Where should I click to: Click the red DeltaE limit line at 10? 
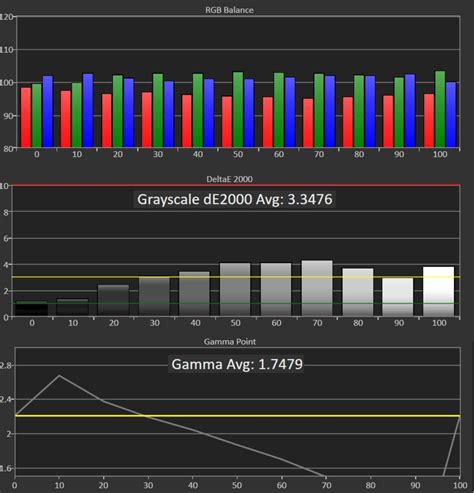(236, 185)
